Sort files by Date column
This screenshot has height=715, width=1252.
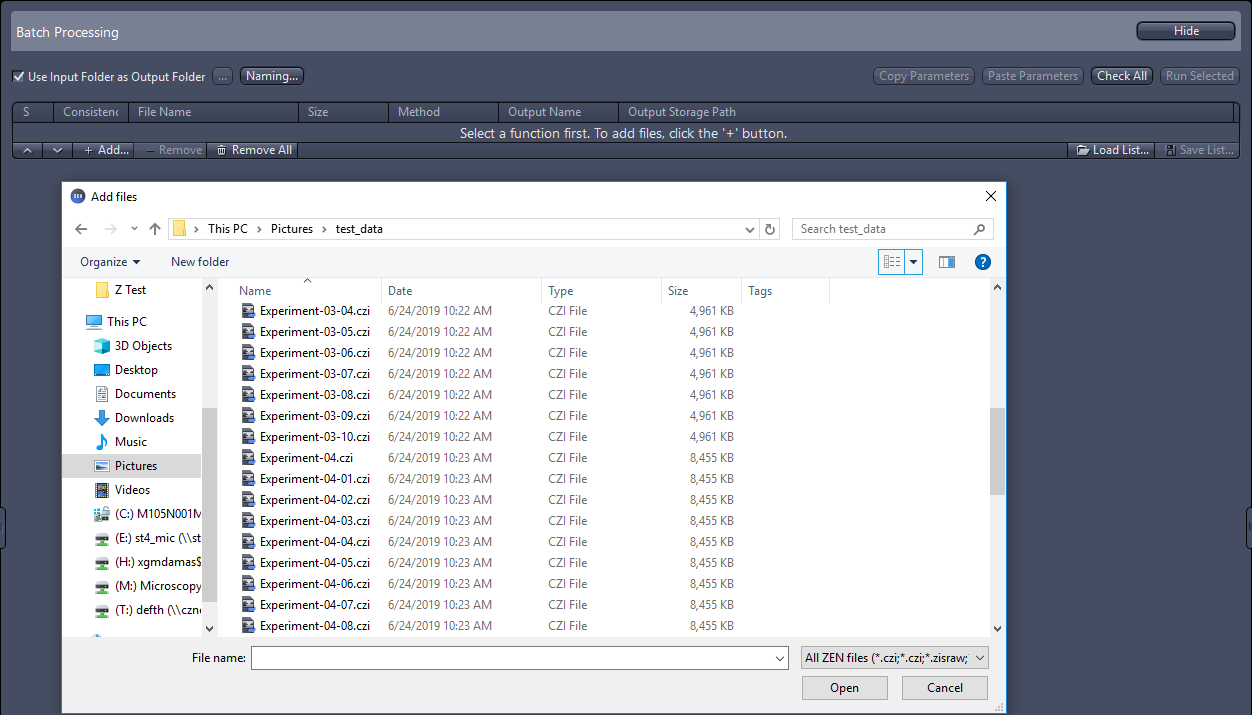pyautogui.click(x=461, y=291)
